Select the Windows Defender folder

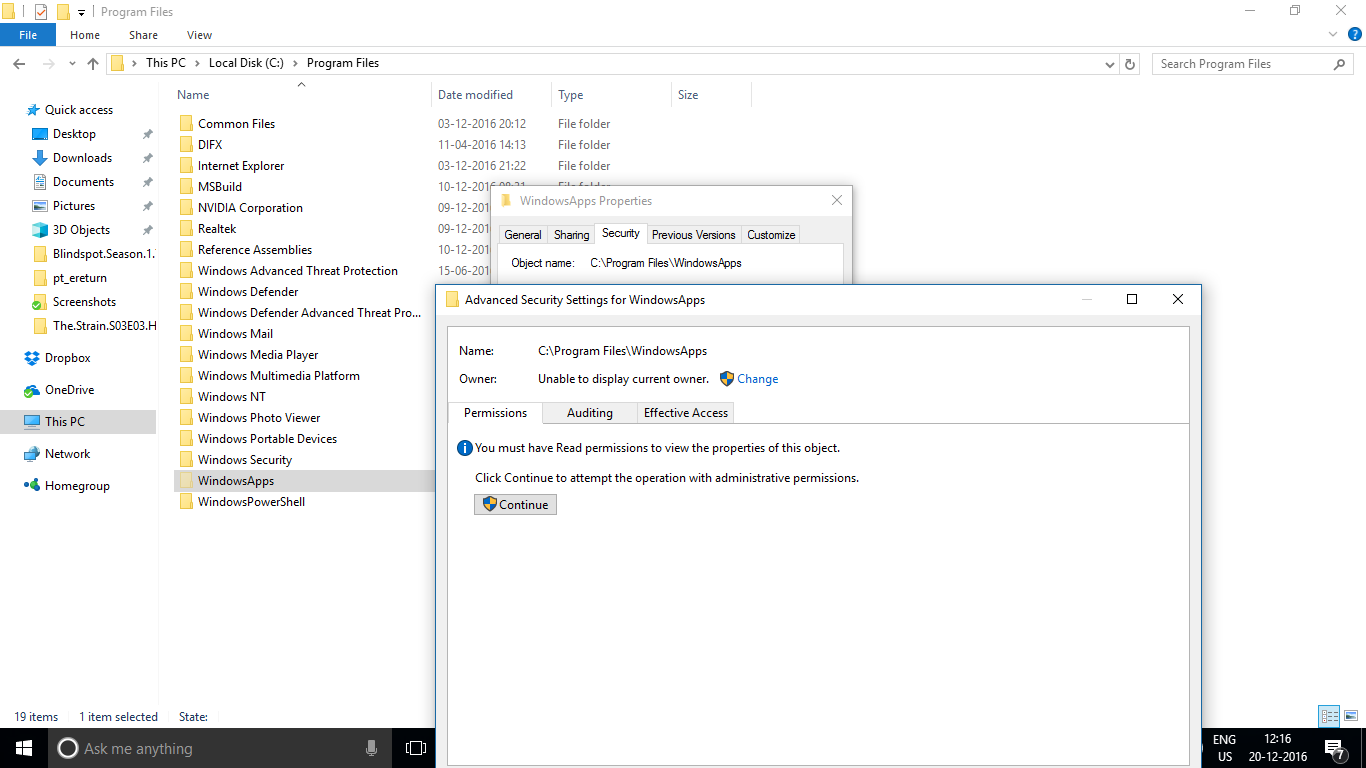coord(248,292)
